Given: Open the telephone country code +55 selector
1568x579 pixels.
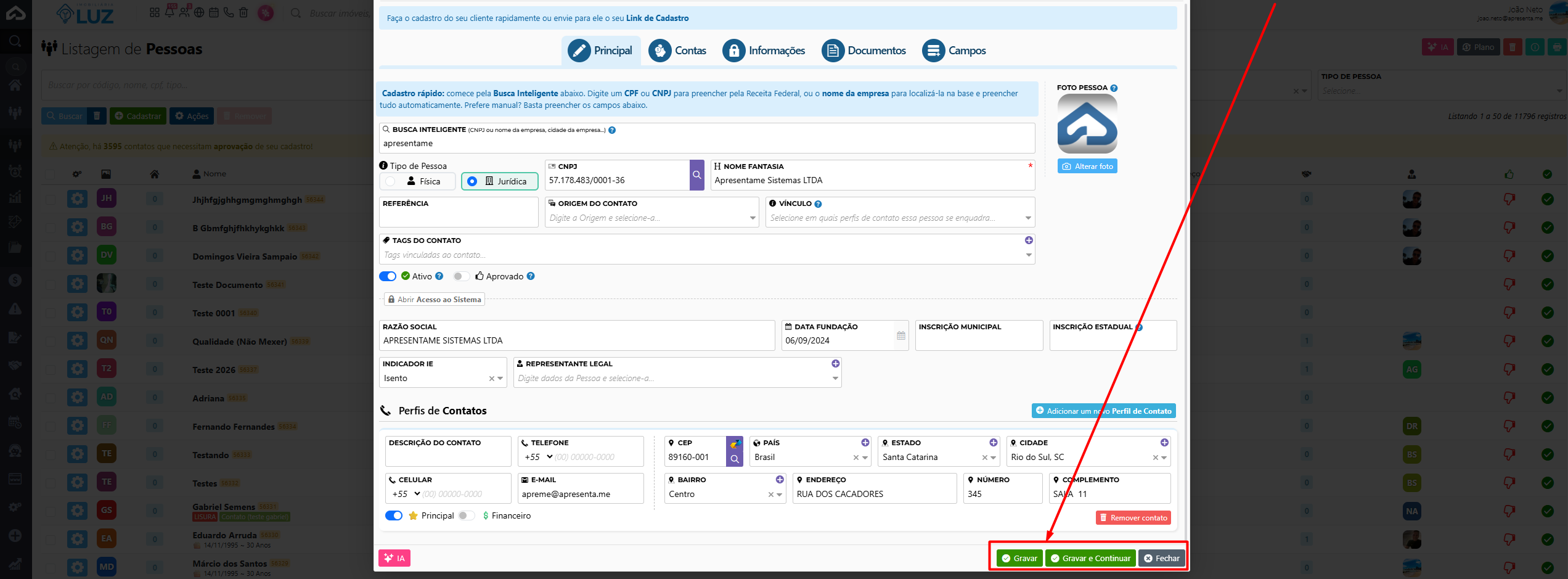Looking at the screenshot, I should 538,457.
